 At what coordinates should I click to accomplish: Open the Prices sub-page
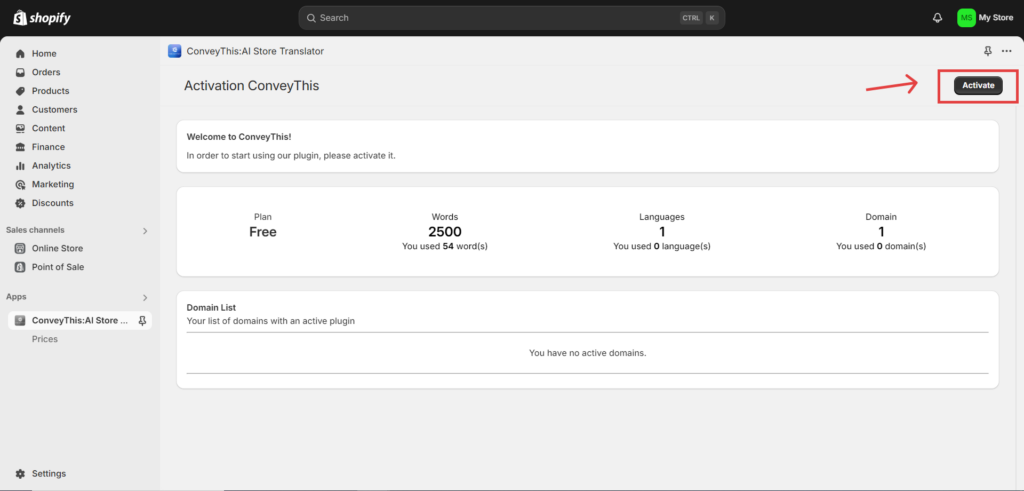pyautogui.click(x=45, y=339)
